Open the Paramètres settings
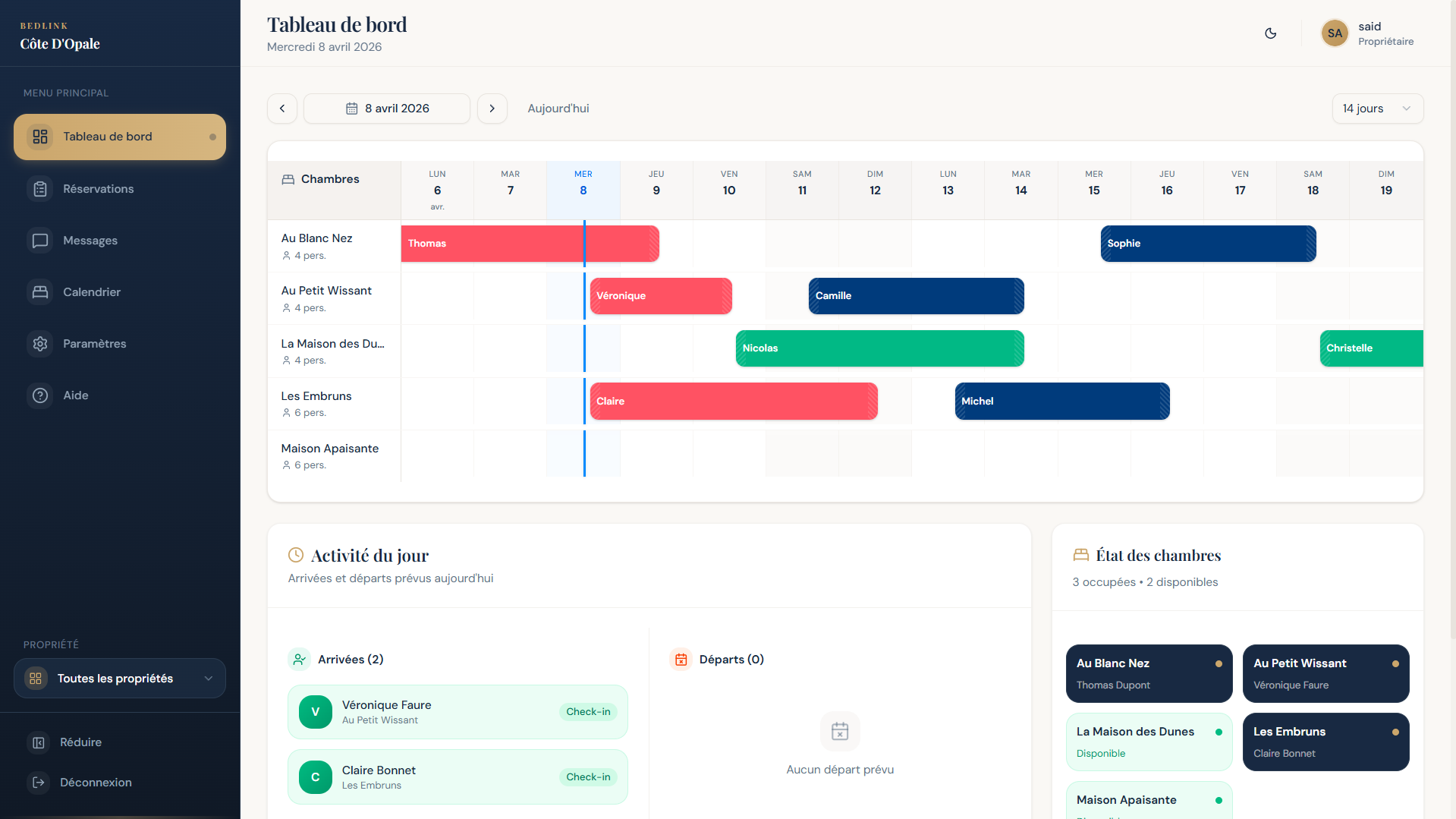Viewport: 1456px width, 819px height. (x=94, y=343)
